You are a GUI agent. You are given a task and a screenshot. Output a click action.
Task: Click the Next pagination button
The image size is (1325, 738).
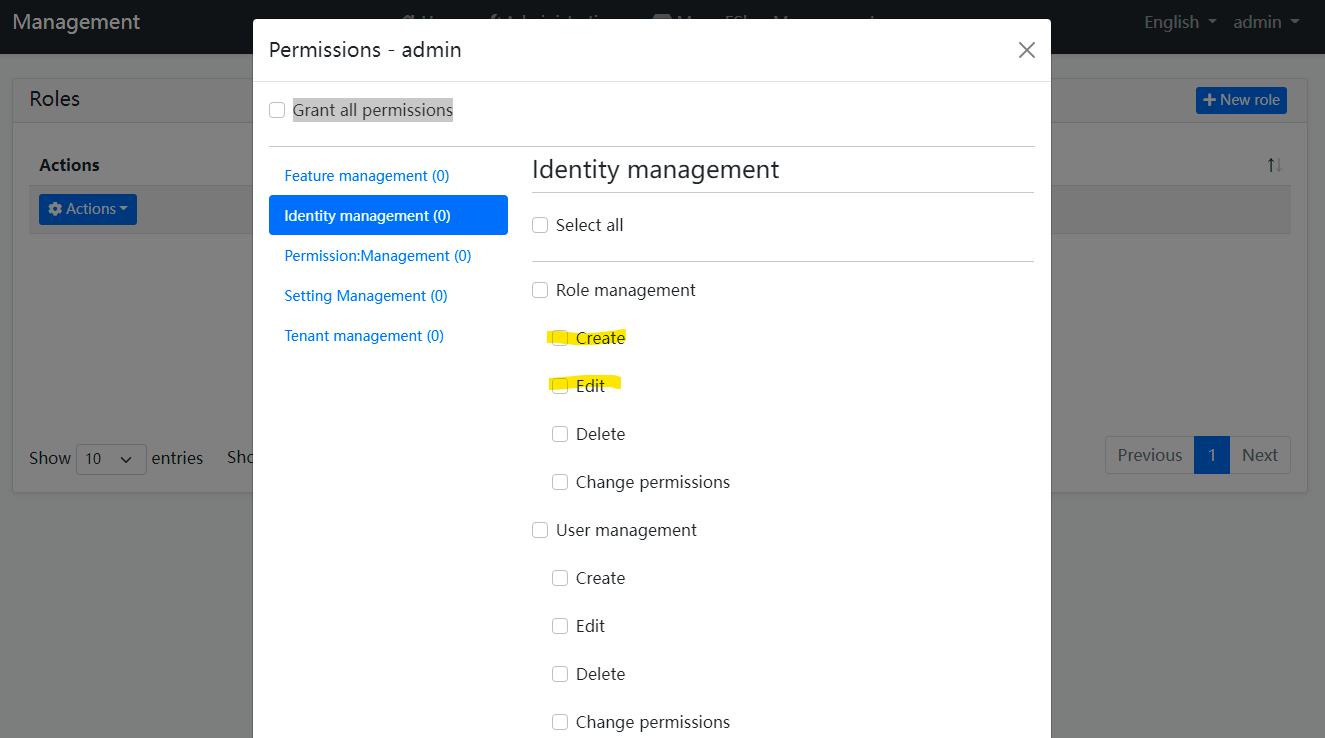click(x=1259, y=455)
